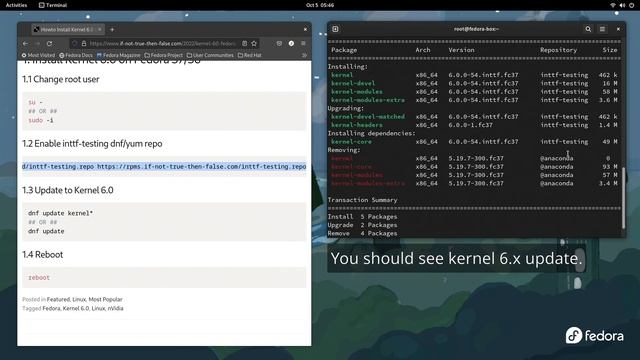
Task: Expand the Fedora Project bookmark folder
Action: click(x=164, y=55)
